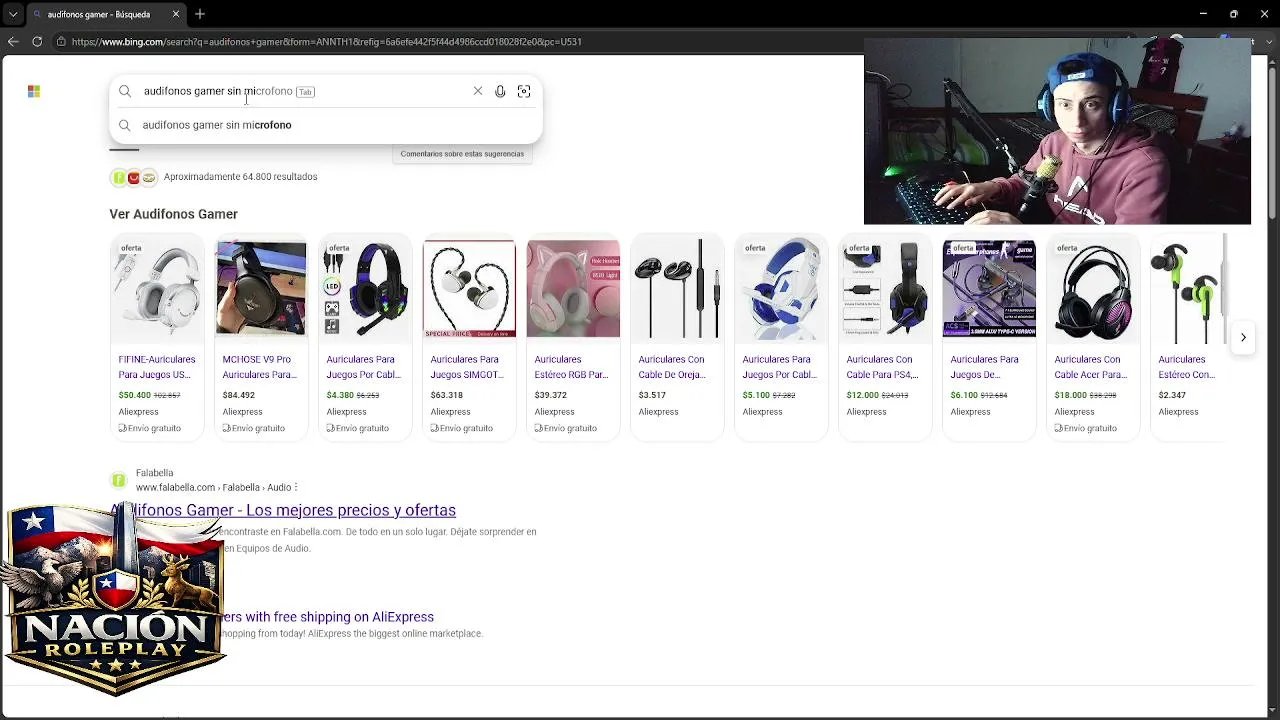The image size is (1280, 720).
Task: Click the $4.380 product price
Action: [340, 395]
